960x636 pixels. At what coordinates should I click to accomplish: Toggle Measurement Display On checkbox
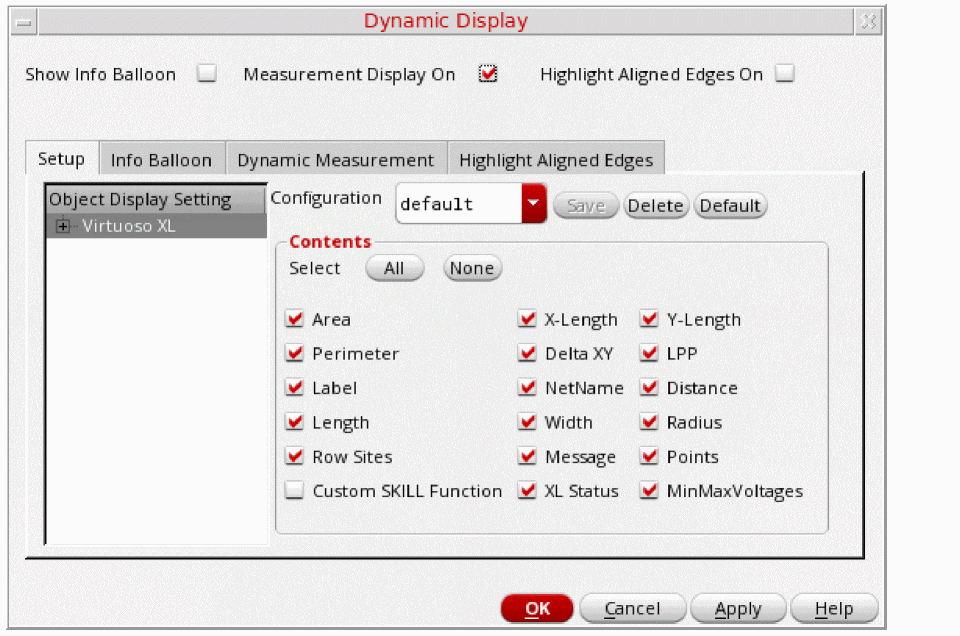488,74
